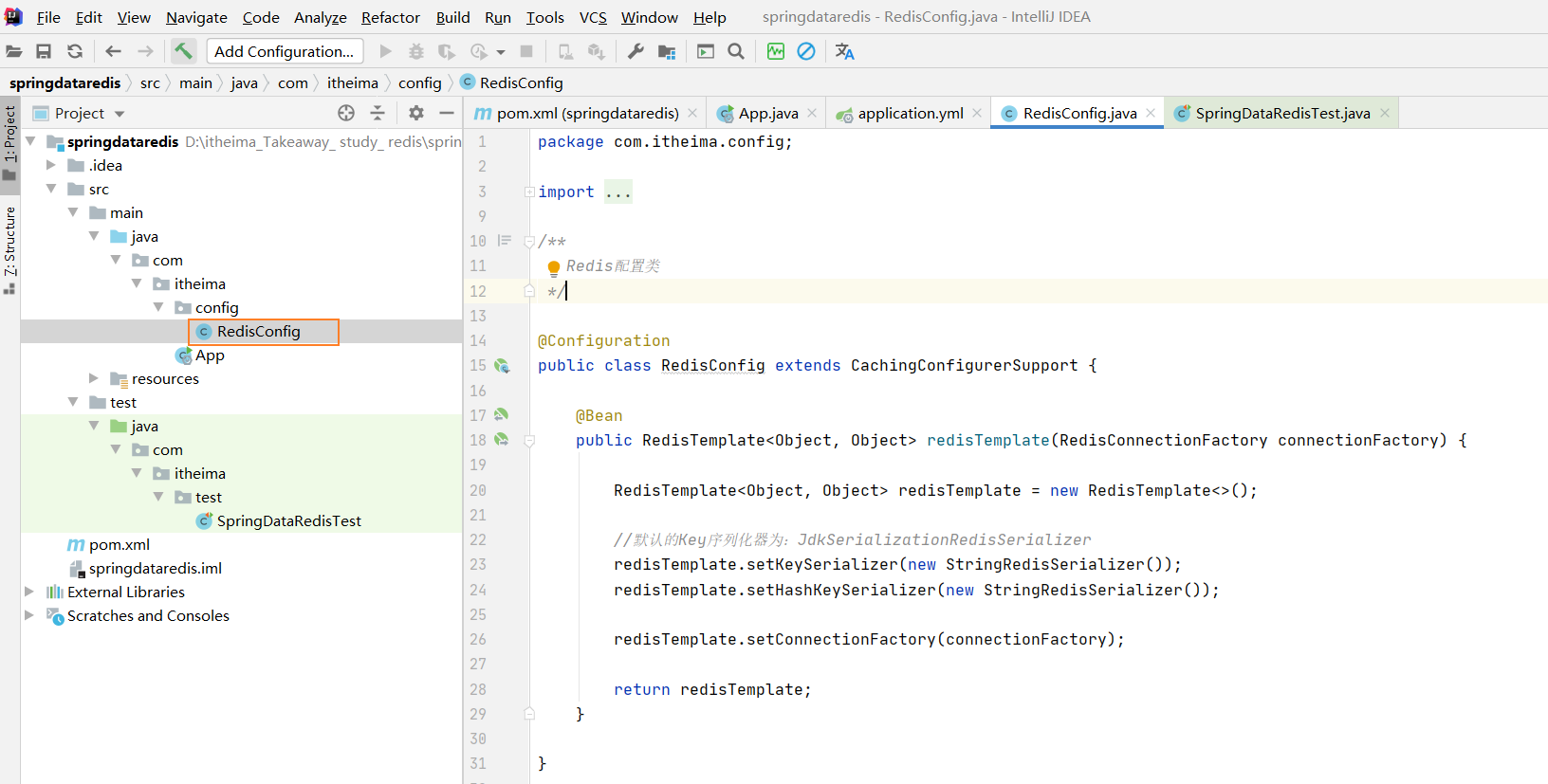This screenshot has width=1548, height=784.
Task: Switch to SpringDataRedisTest.java tab
Action: click(x=1282, y=113)
